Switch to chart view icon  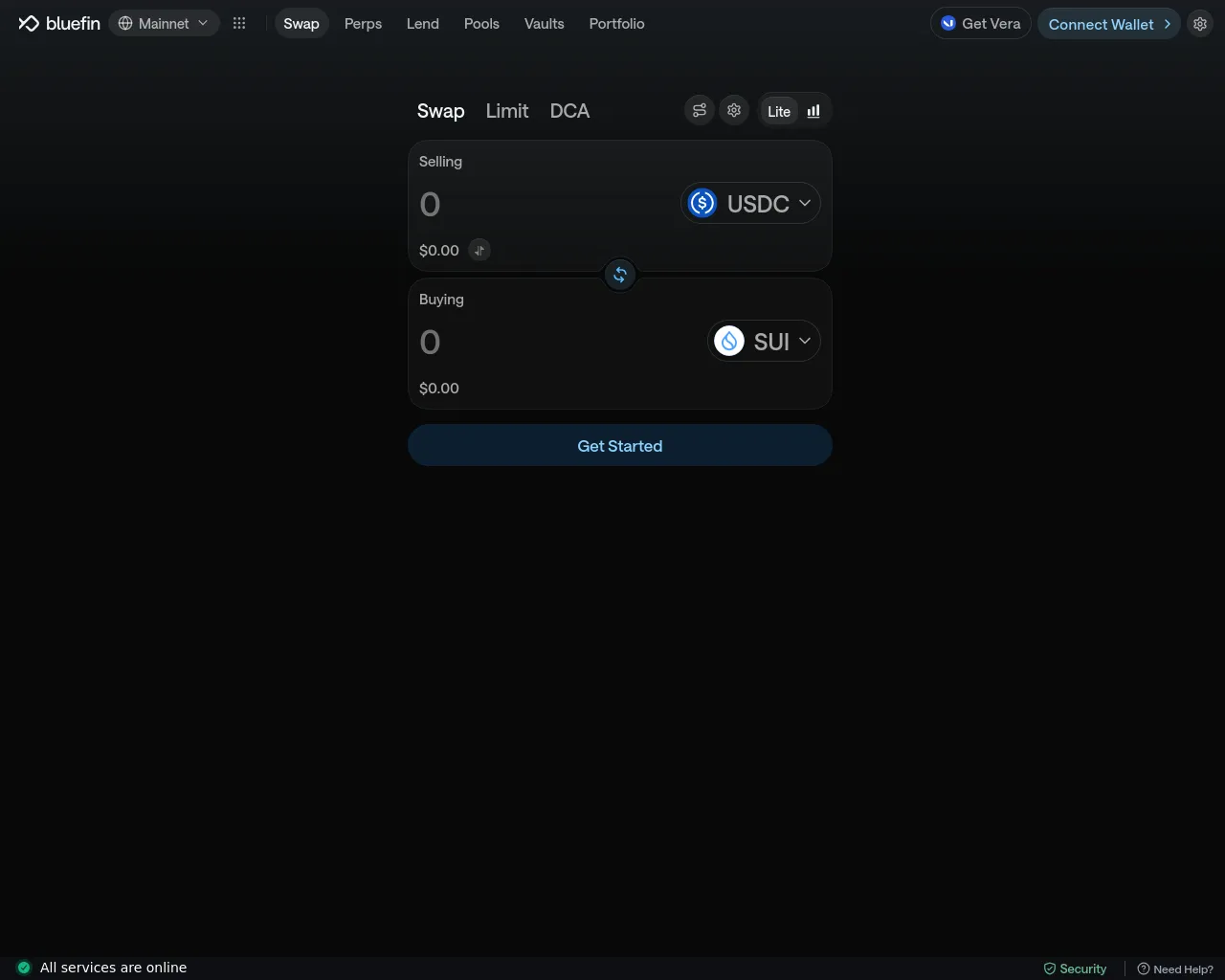813,111
